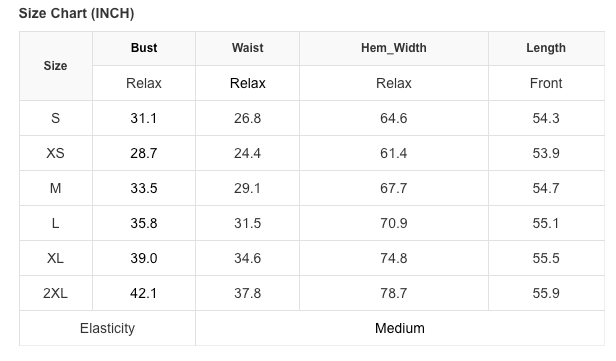616x361 pixels.
Task: Click the Medium elasticity value
Action: coord(400,328)
